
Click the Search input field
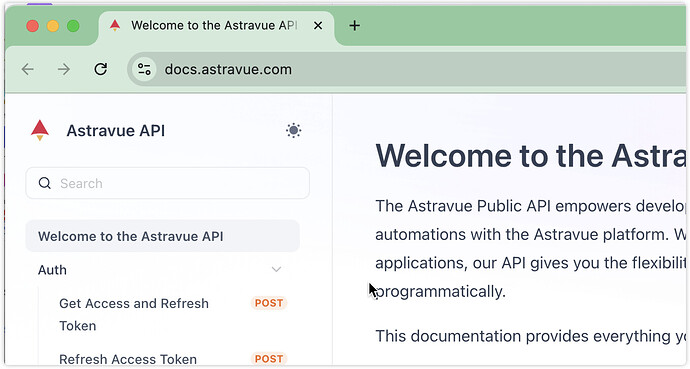(x=168, y=183)
